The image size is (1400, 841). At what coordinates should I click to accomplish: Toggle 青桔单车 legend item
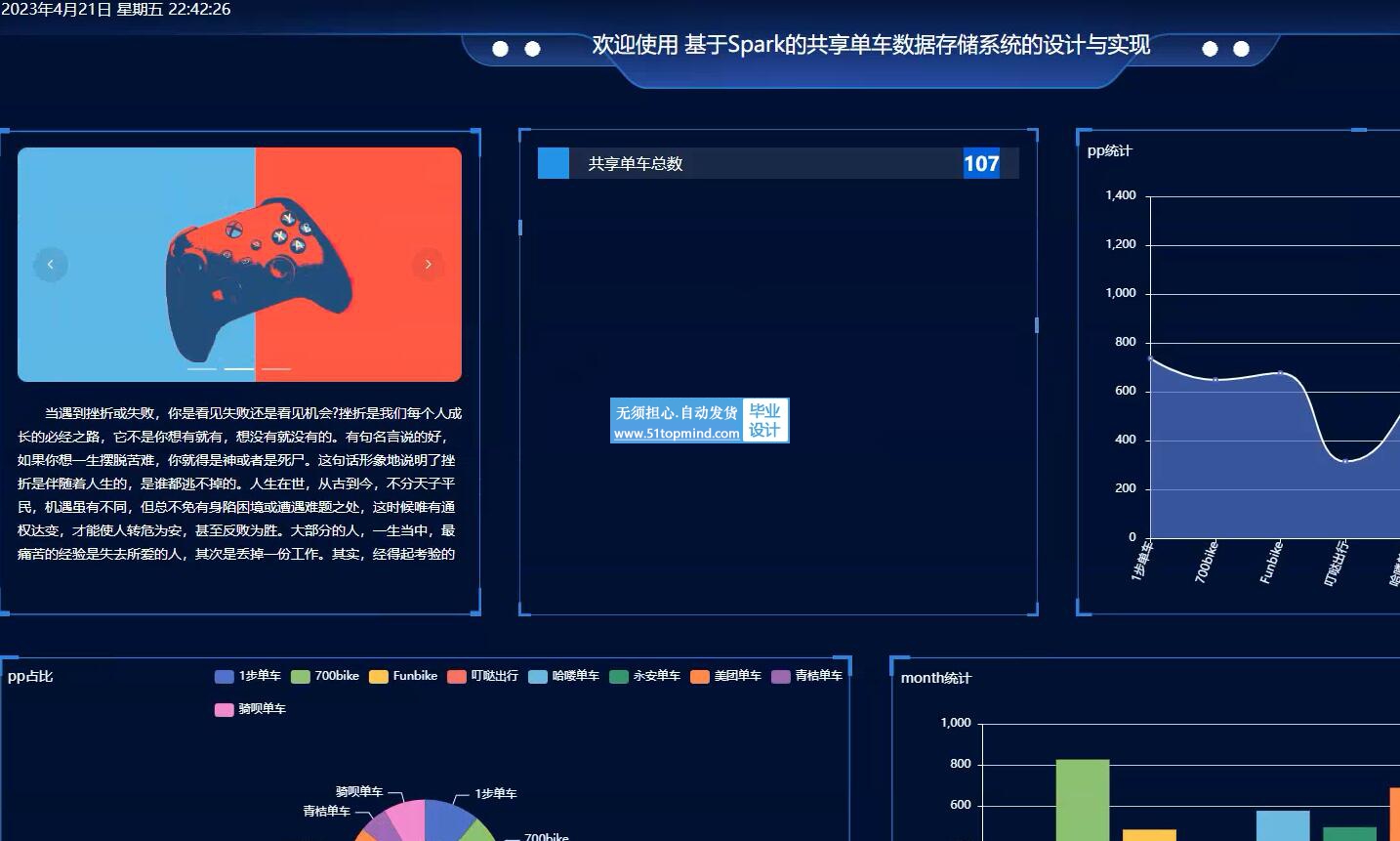pos(806,676)
